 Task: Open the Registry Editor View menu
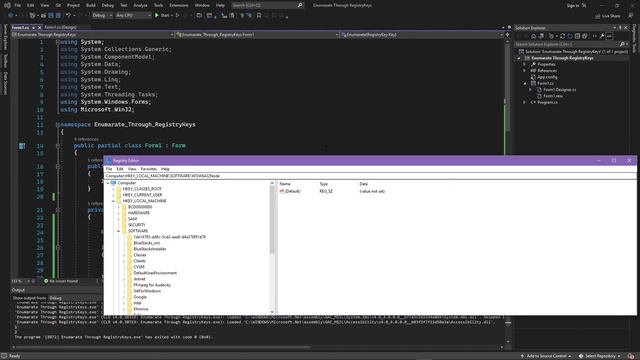[132, 169]
